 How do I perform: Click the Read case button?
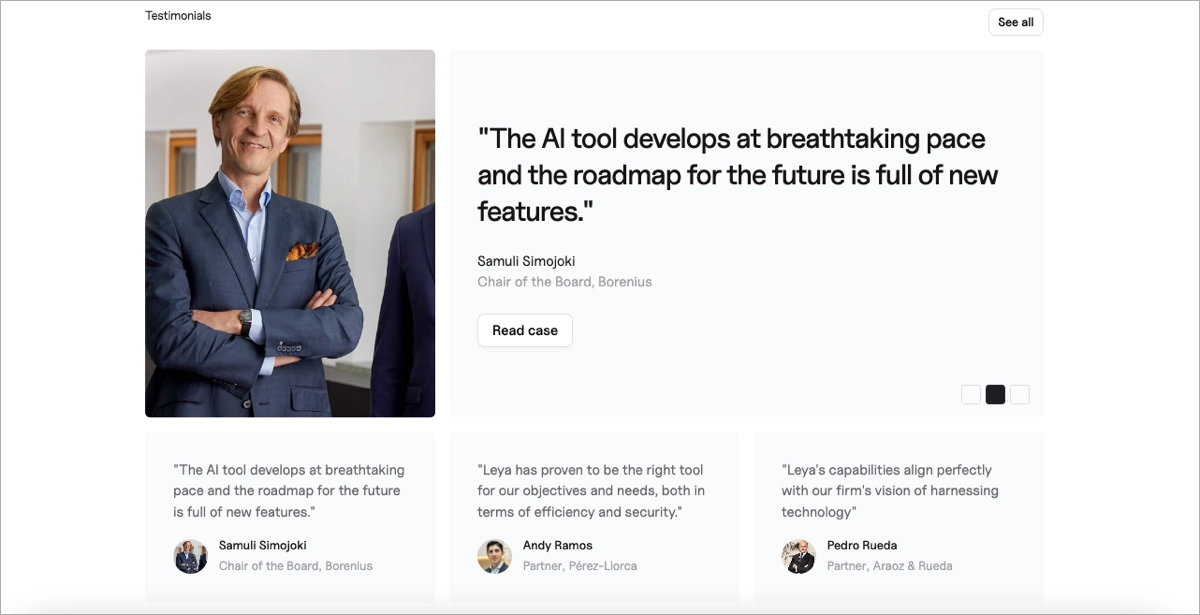click(524, 330)
